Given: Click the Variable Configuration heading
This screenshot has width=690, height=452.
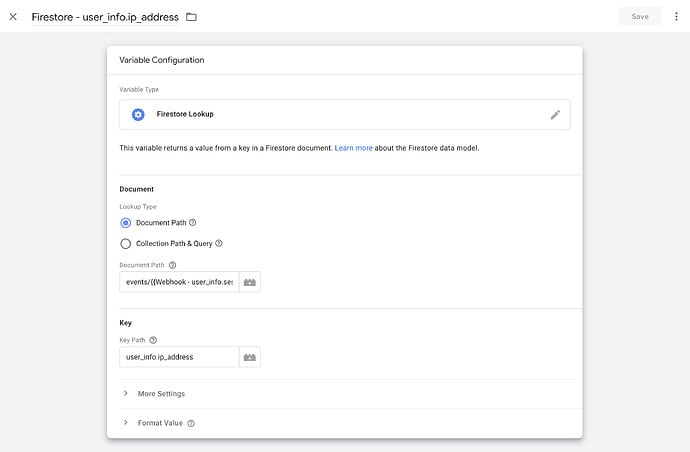Looking at the screenshot, I should click(161, 60).
